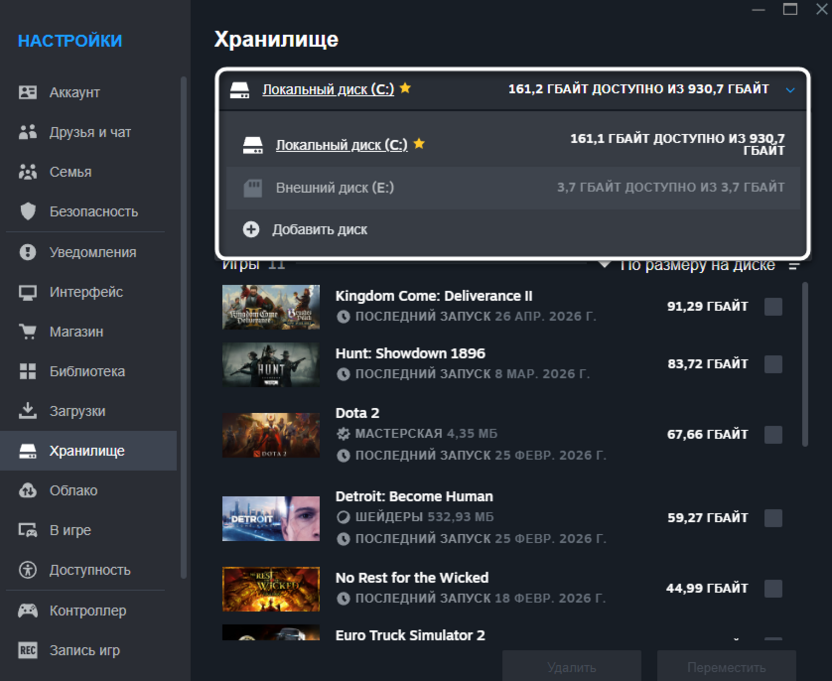Viewport: 832px width, 681px height.
Task: Tick the checkbox for Hunt: Showdown 1896
Action: pyautogui.click(x=773, y=364)
